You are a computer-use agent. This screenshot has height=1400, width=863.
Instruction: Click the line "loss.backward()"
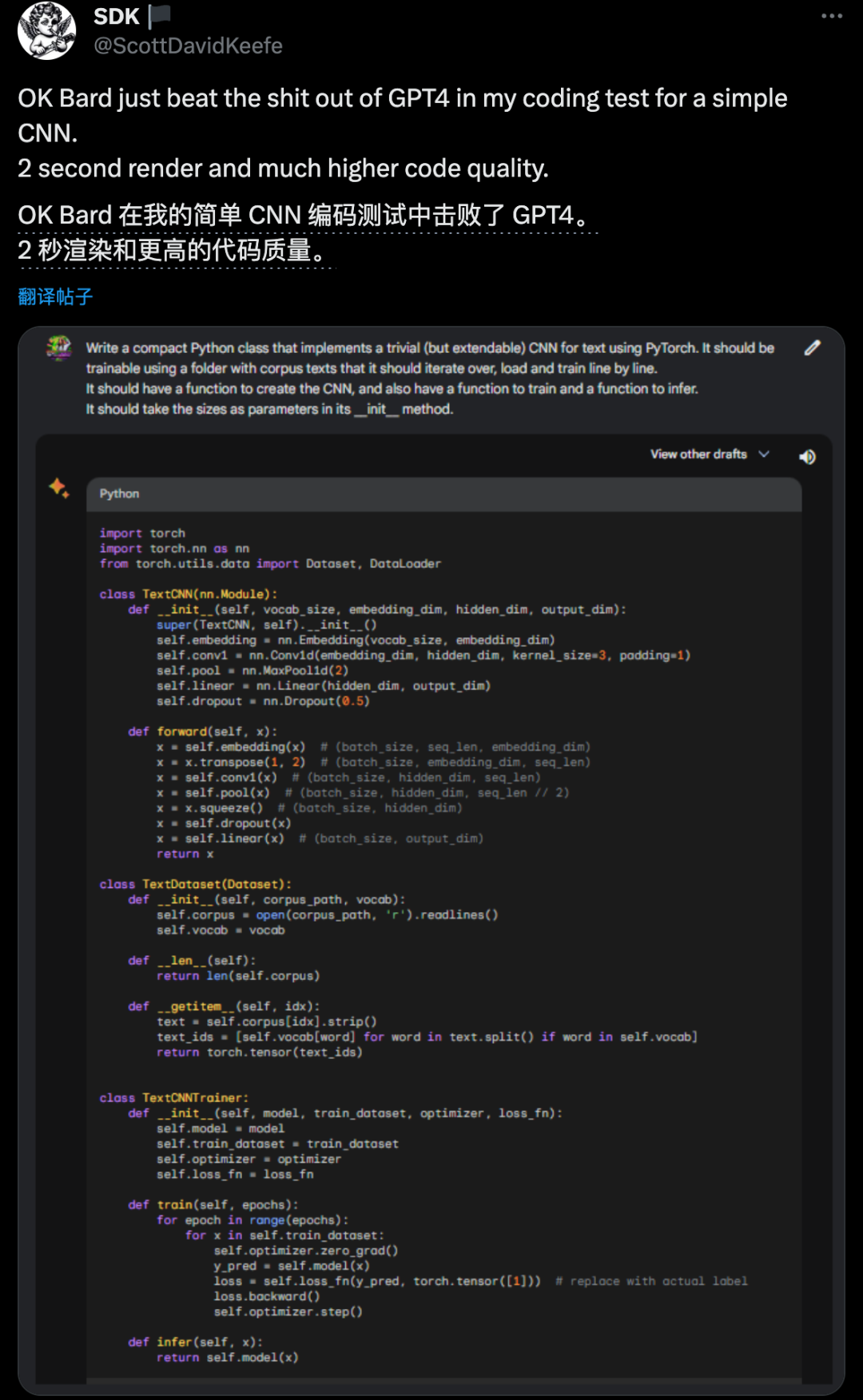[267, 1296]
